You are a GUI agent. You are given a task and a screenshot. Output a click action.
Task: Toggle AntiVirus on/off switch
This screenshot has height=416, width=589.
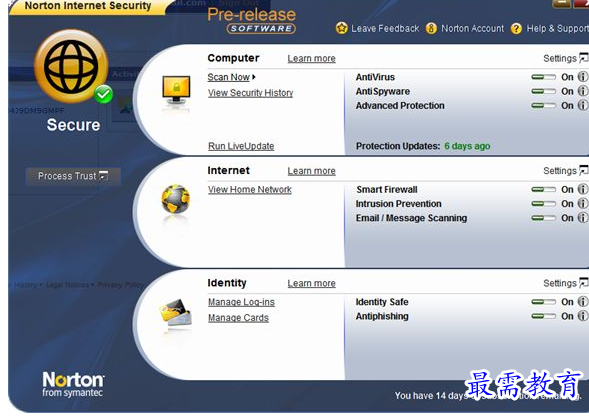[x=544, y=77]
